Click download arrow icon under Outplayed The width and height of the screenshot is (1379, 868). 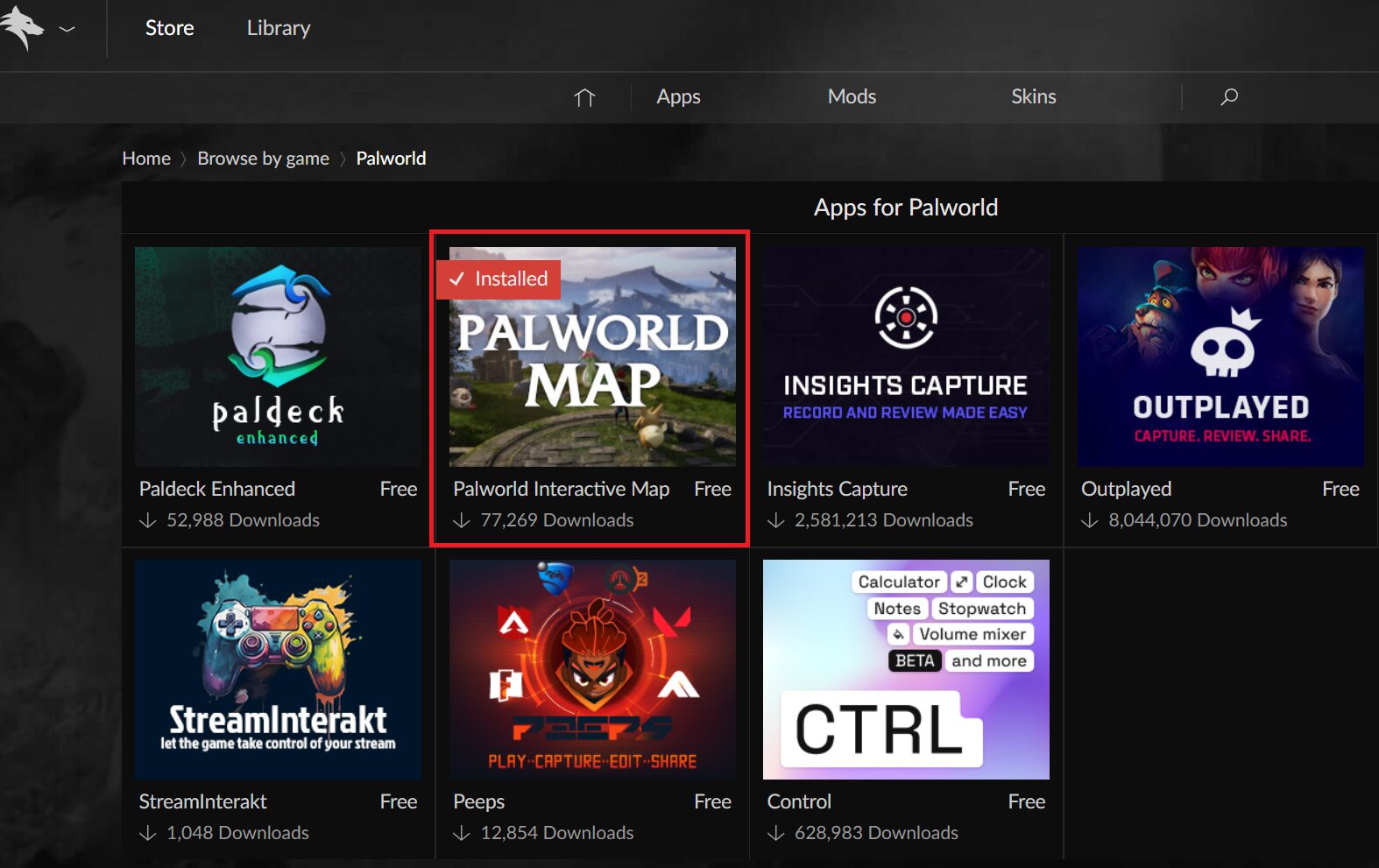[x=1090, y=520]
